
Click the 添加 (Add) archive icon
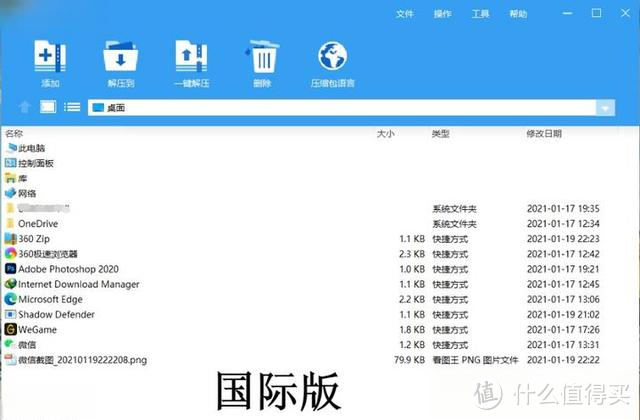coord(50,56)
